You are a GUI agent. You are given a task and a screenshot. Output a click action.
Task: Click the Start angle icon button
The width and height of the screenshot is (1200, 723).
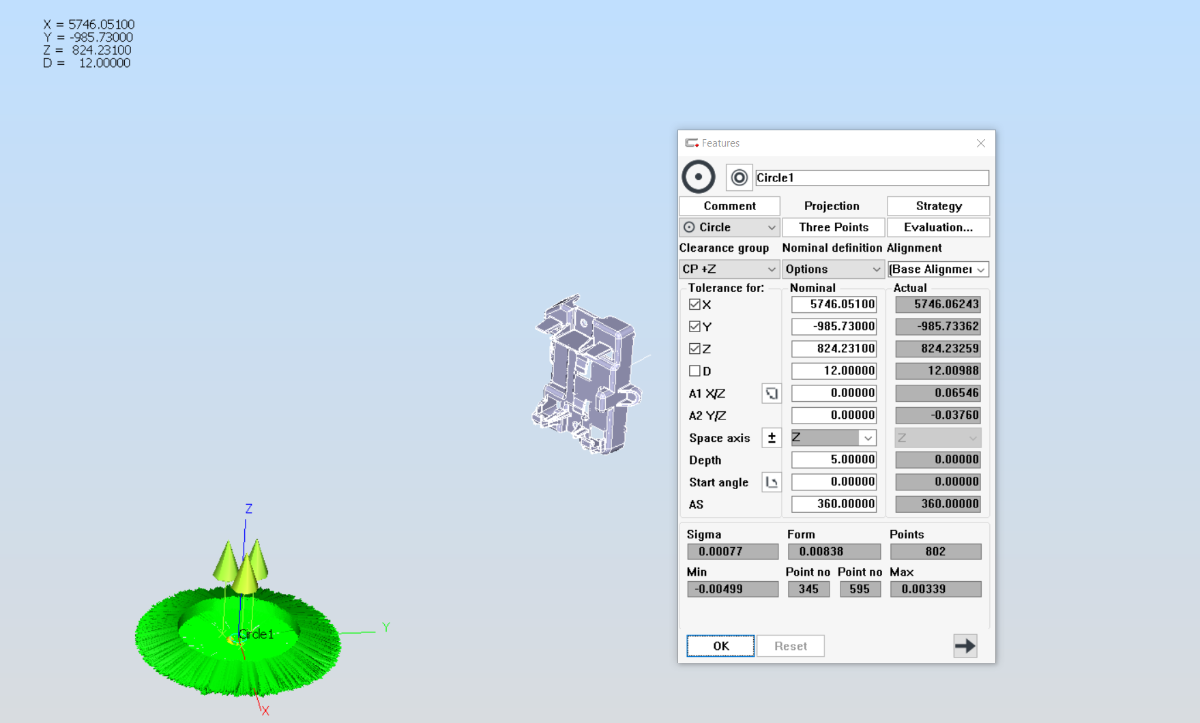771,482
